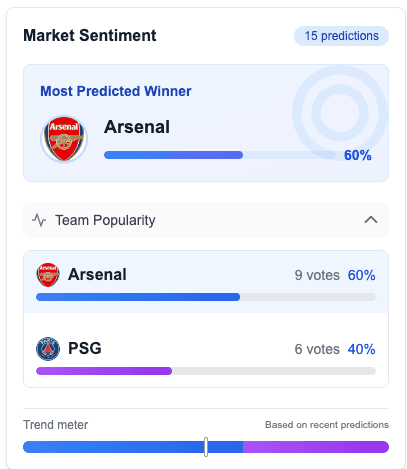Click the pulse activity icon beside Team Popularity
The height and width of the screenshot is (469, 407).
[39, 220]
